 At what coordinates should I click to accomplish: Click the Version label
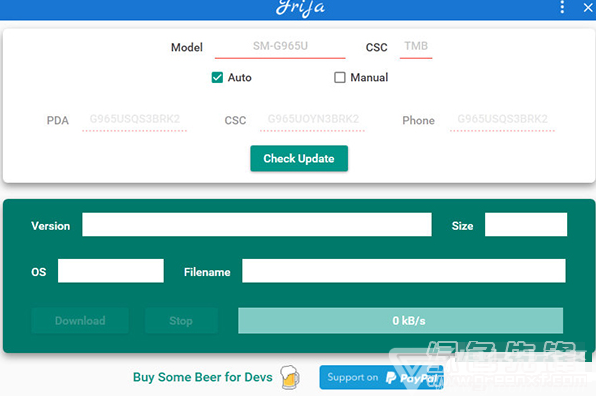point(51,226)
